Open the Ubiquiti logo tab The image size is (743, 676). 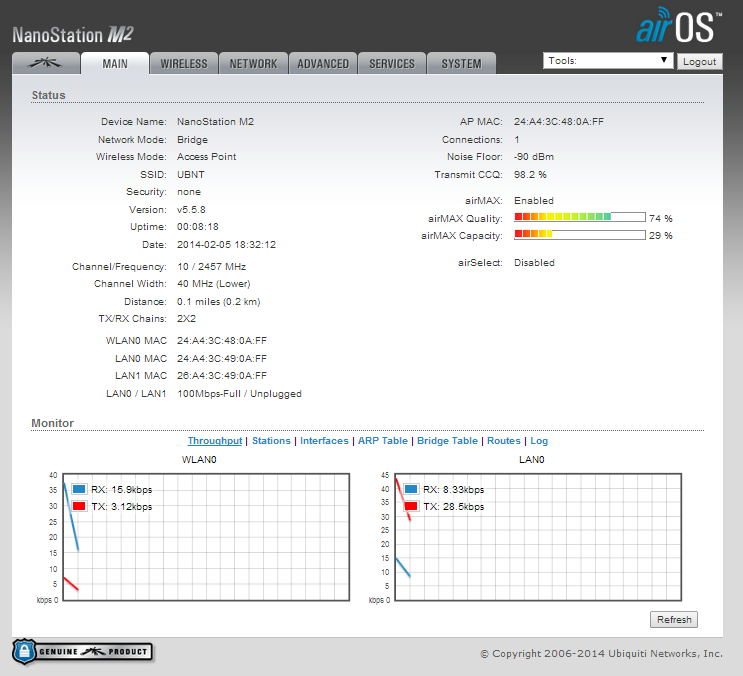46,63
